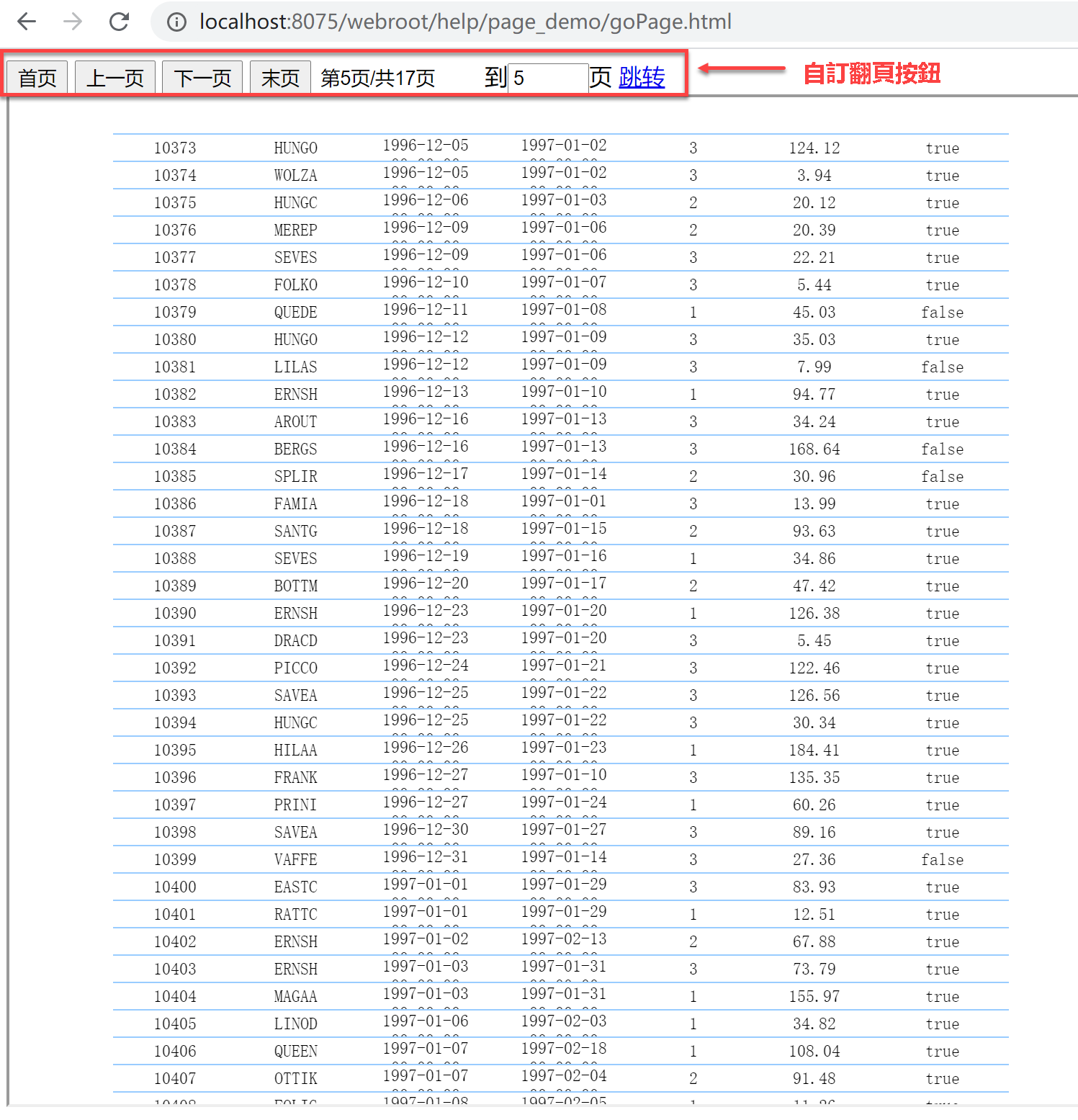Click freight value 35.03
The width and height of the screenshot is (1078, 1120).
pyautogui.click(x=814, y=340)
